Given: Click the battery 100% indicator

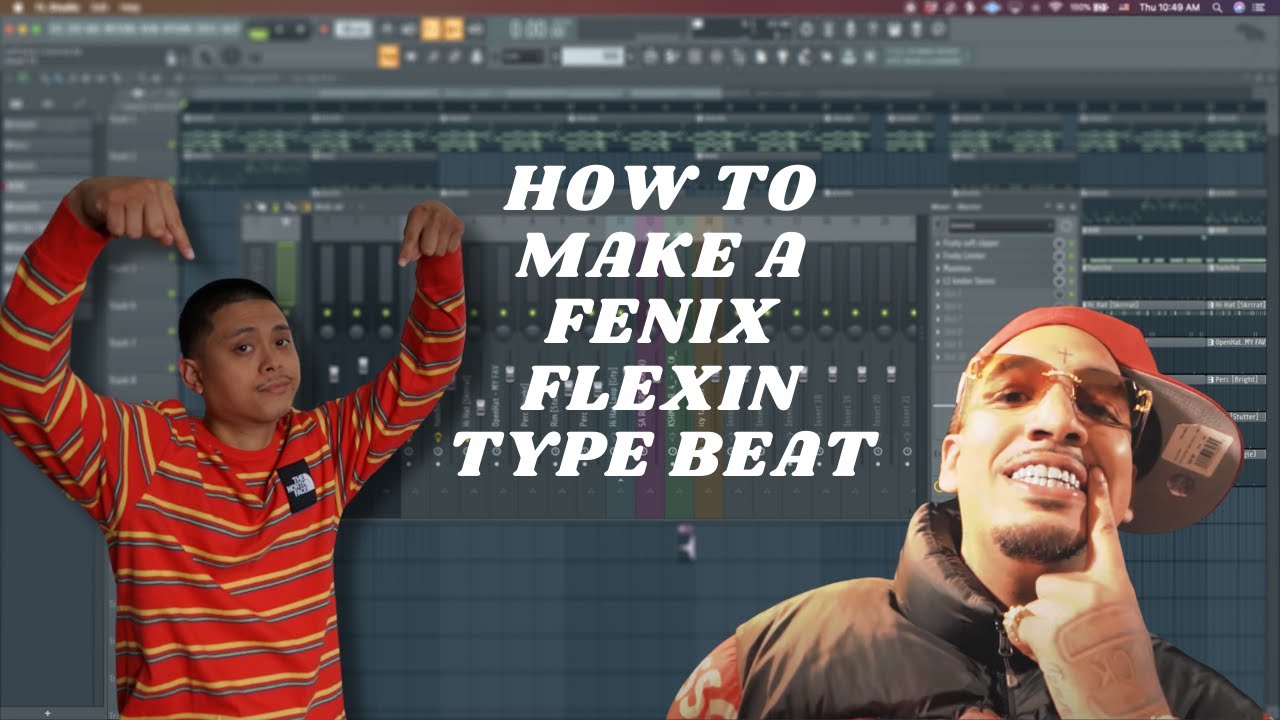Looking at the screenshot, I should (x=1087, y=7).
